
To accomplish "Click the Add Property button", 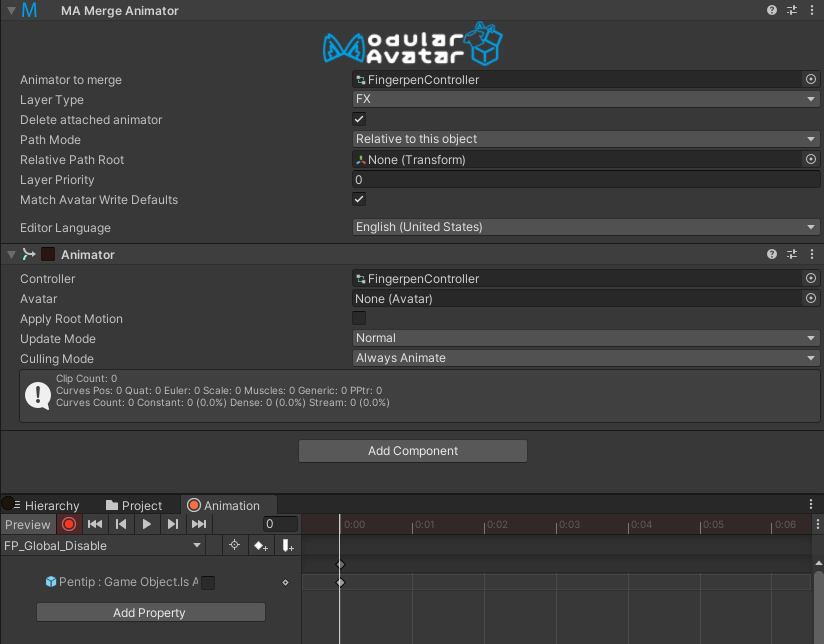I will point(150,612).
